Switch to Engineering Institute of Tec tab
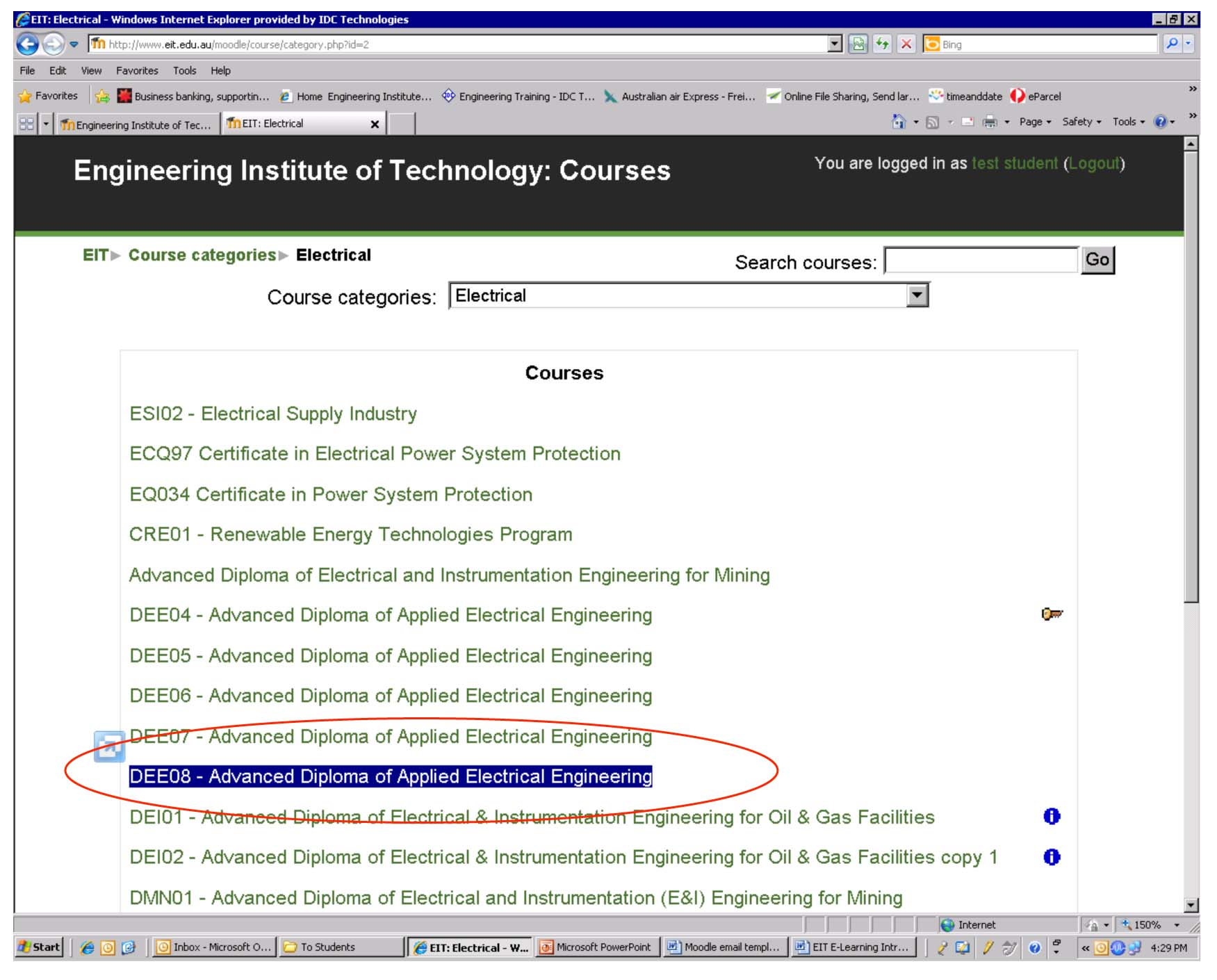The image size is (1217, 980). (x=137, y=124)
